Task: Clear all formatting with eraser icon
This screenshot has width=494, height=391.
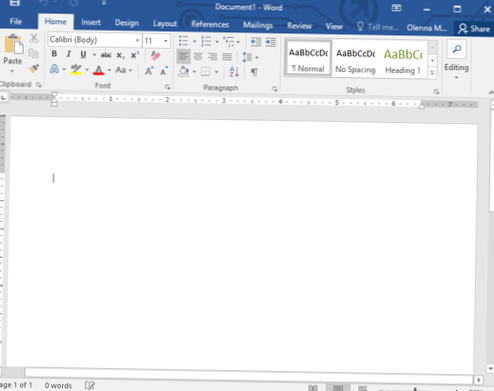Action: pos(155,55)
